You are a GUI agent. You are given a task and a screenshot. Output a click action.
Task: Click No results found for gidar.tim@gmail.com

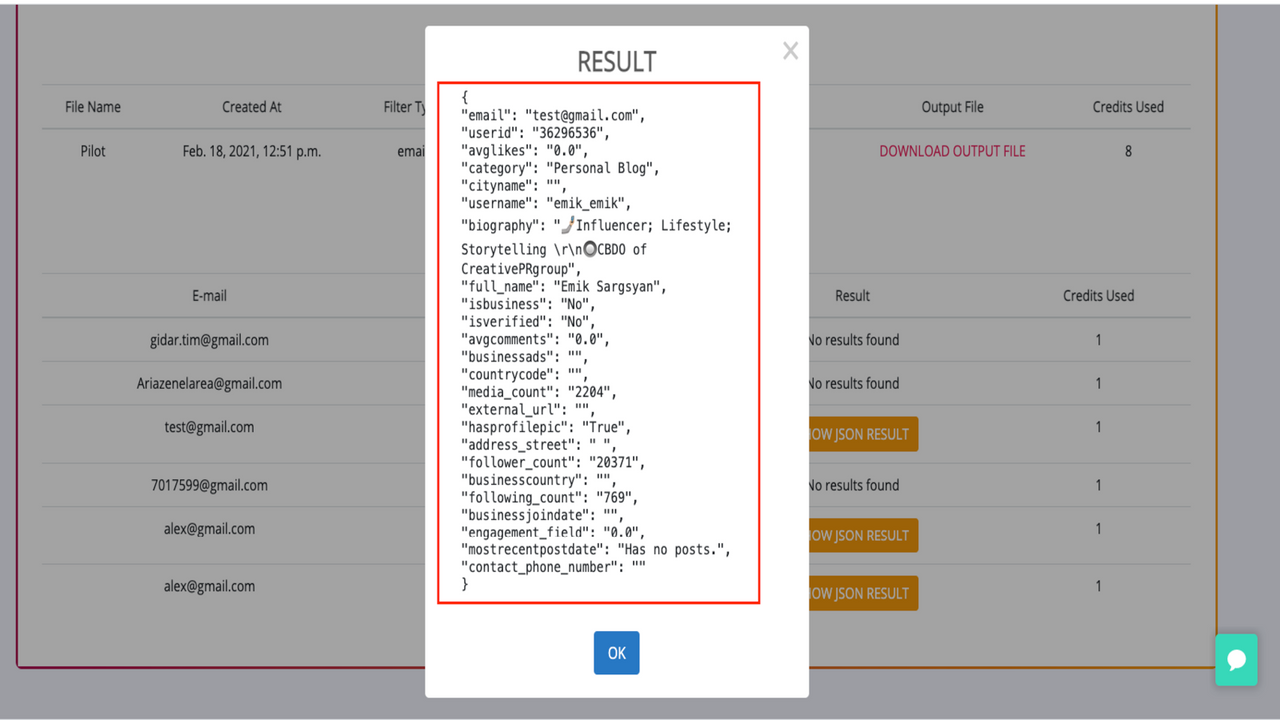854,340
